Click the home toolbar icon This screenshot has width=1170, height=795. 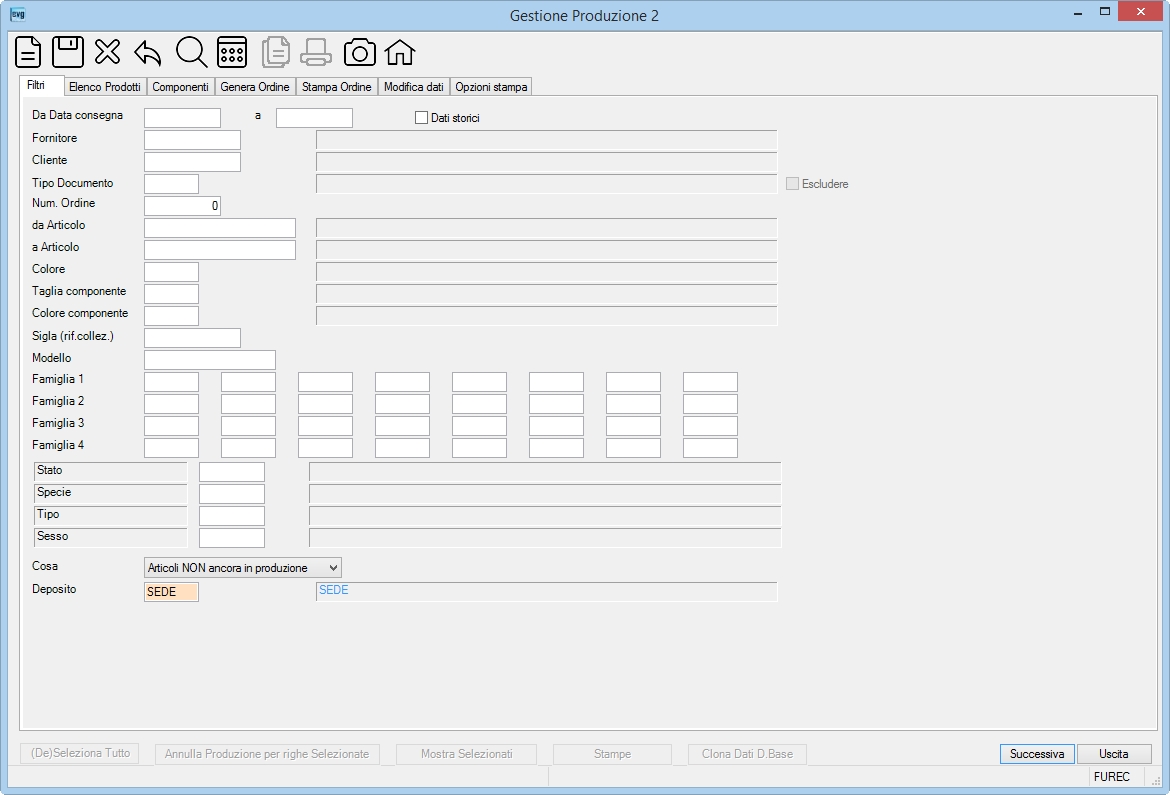coord(400,52)
